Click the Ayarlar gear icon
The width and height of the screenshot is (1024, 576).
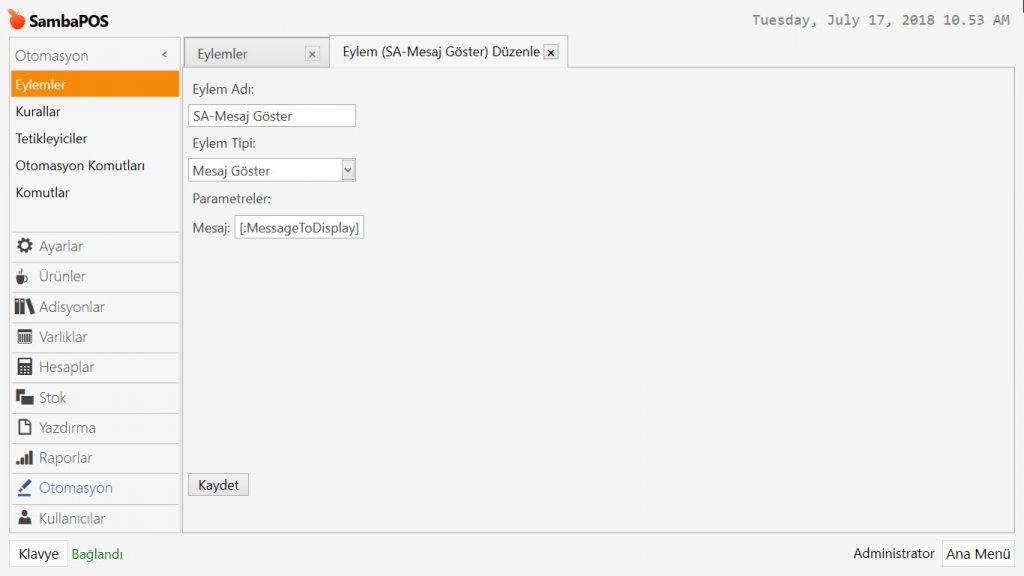pos(25,246)
